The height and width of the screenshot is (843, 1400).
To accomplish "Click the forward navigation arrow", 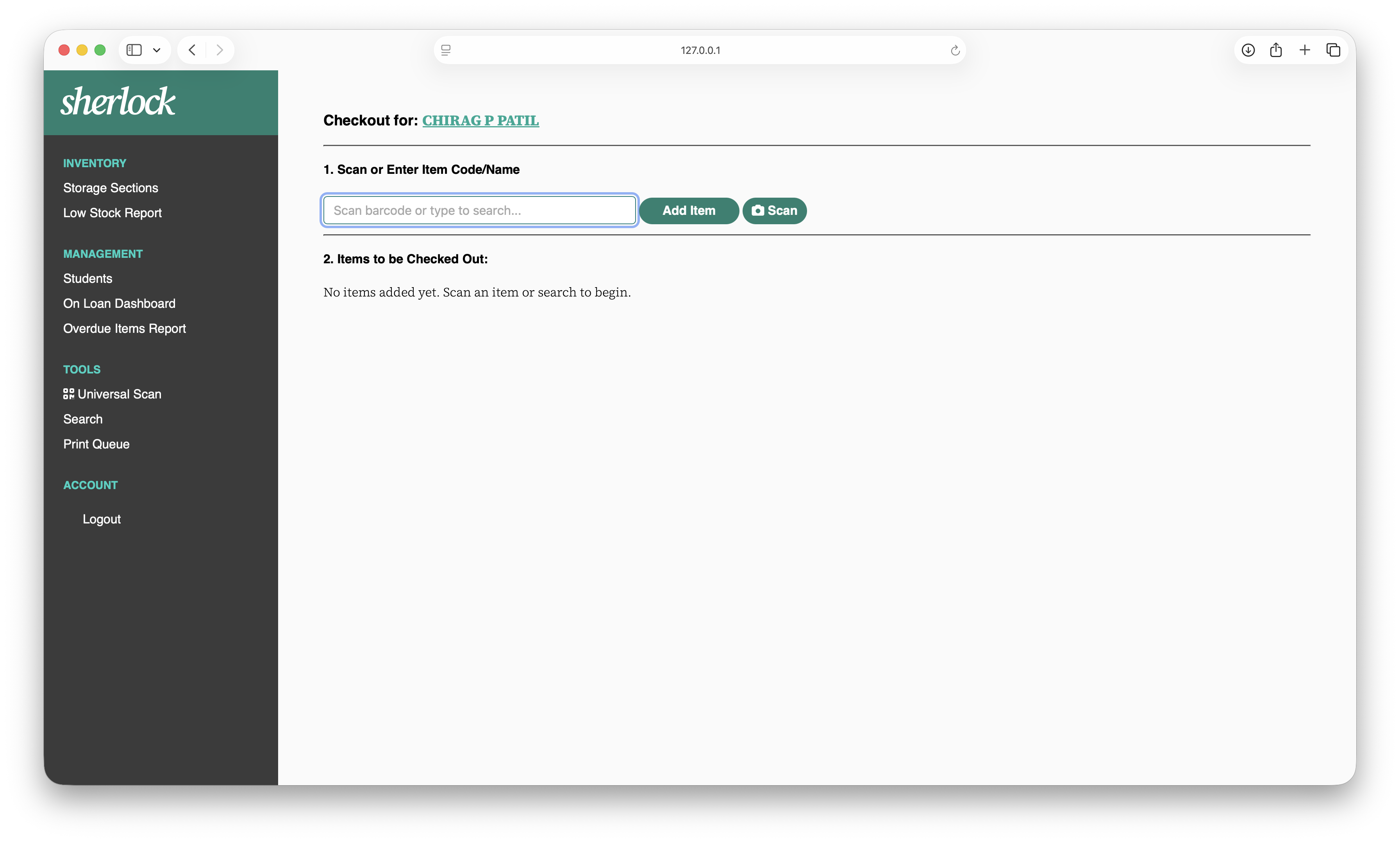I will click(220, 50).
